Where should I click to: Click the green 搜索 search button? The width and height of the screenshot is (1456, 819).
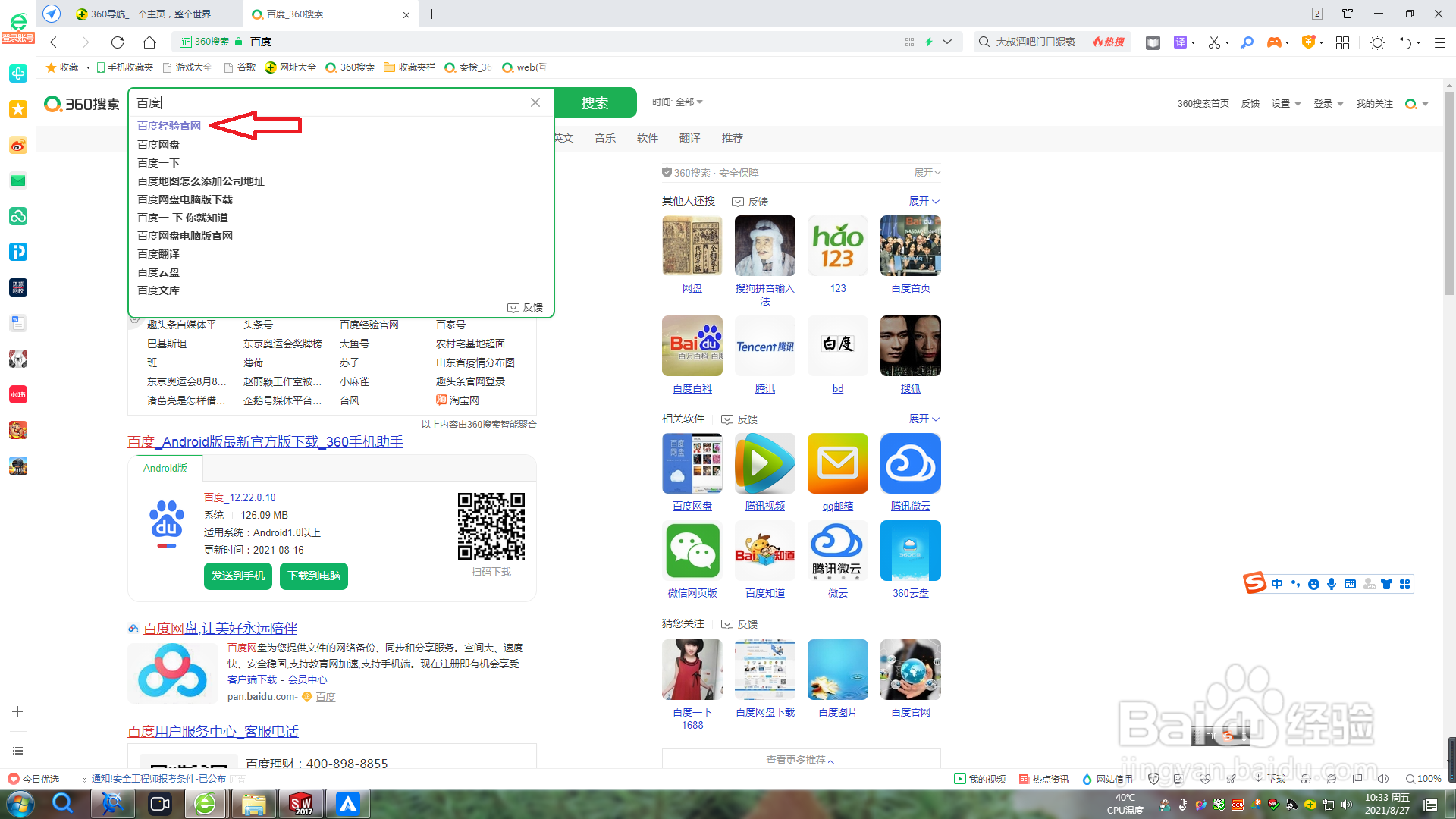tap(595, 102)
